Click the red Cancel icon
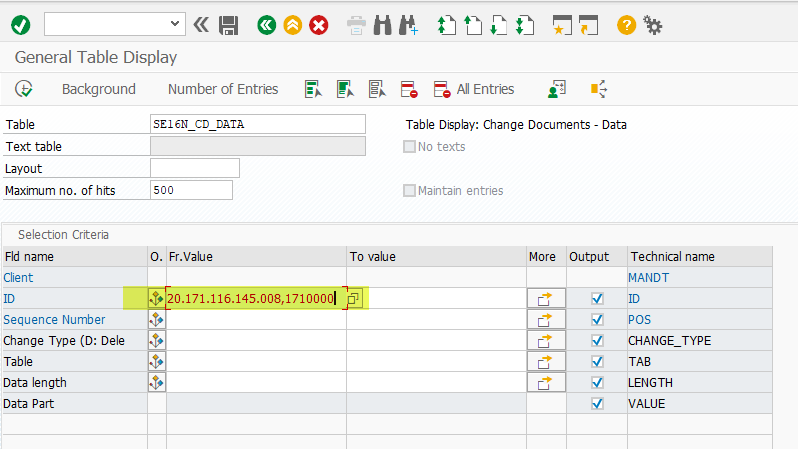798x449 pixels. (319, 25)
